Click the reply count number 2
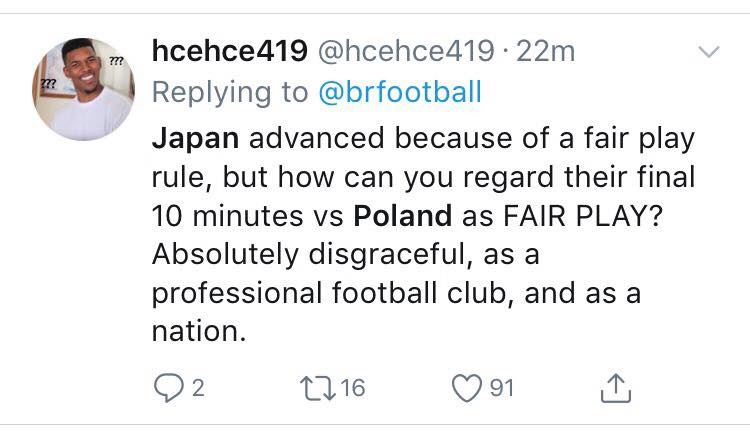 [x=197, y=387]
